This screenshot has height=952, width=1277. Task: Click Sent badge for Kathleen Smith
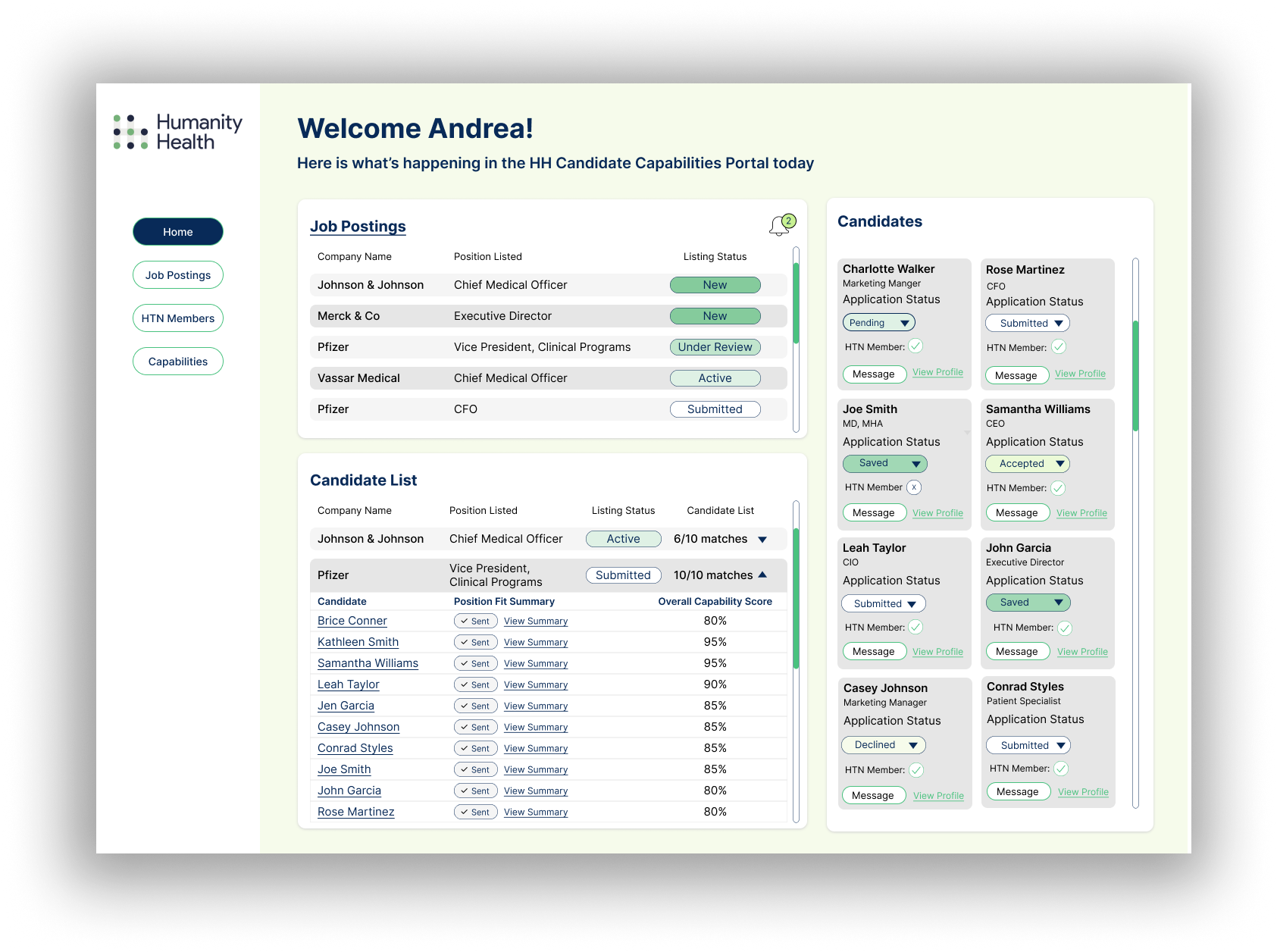[476, 642]
